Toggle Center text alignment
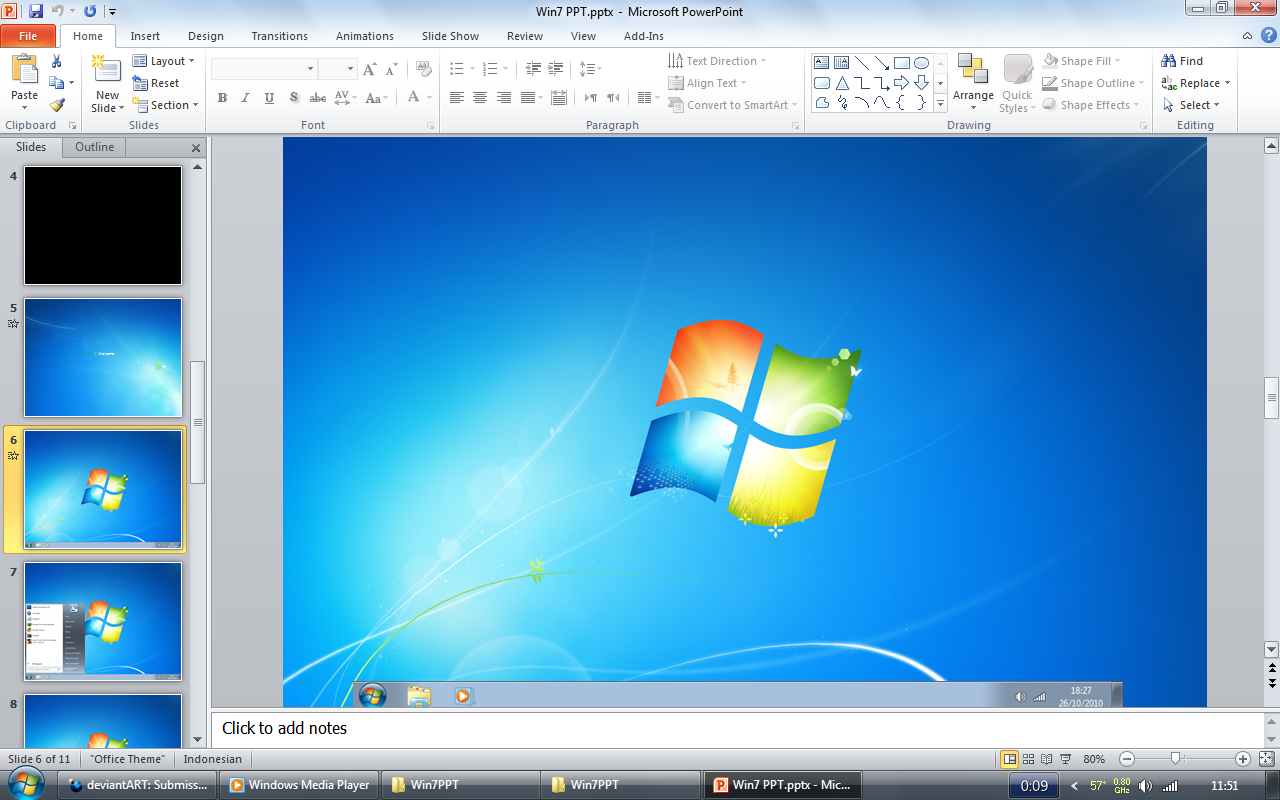This screenshot has width=1280, height=800. tap(480, 98)
